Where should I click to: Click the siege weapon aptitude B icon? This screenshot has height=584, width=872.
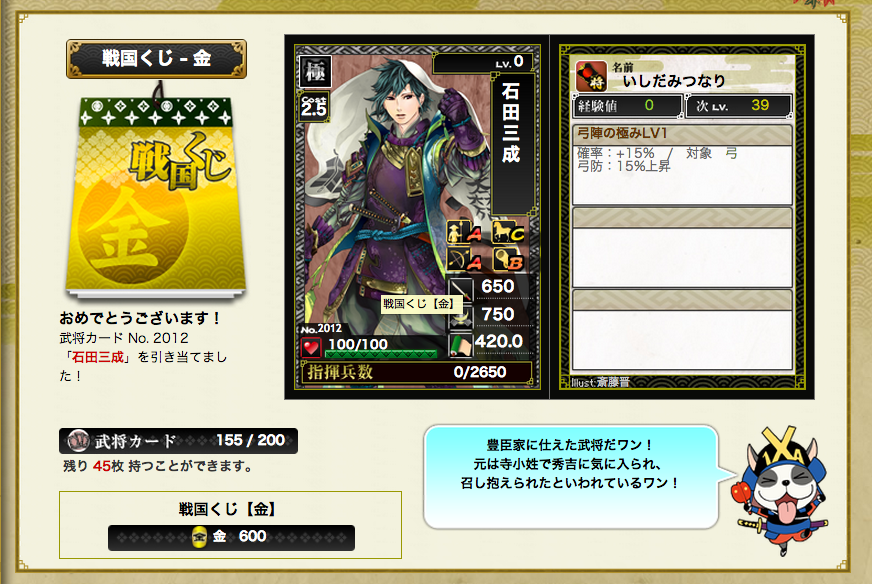pos(508,260)
